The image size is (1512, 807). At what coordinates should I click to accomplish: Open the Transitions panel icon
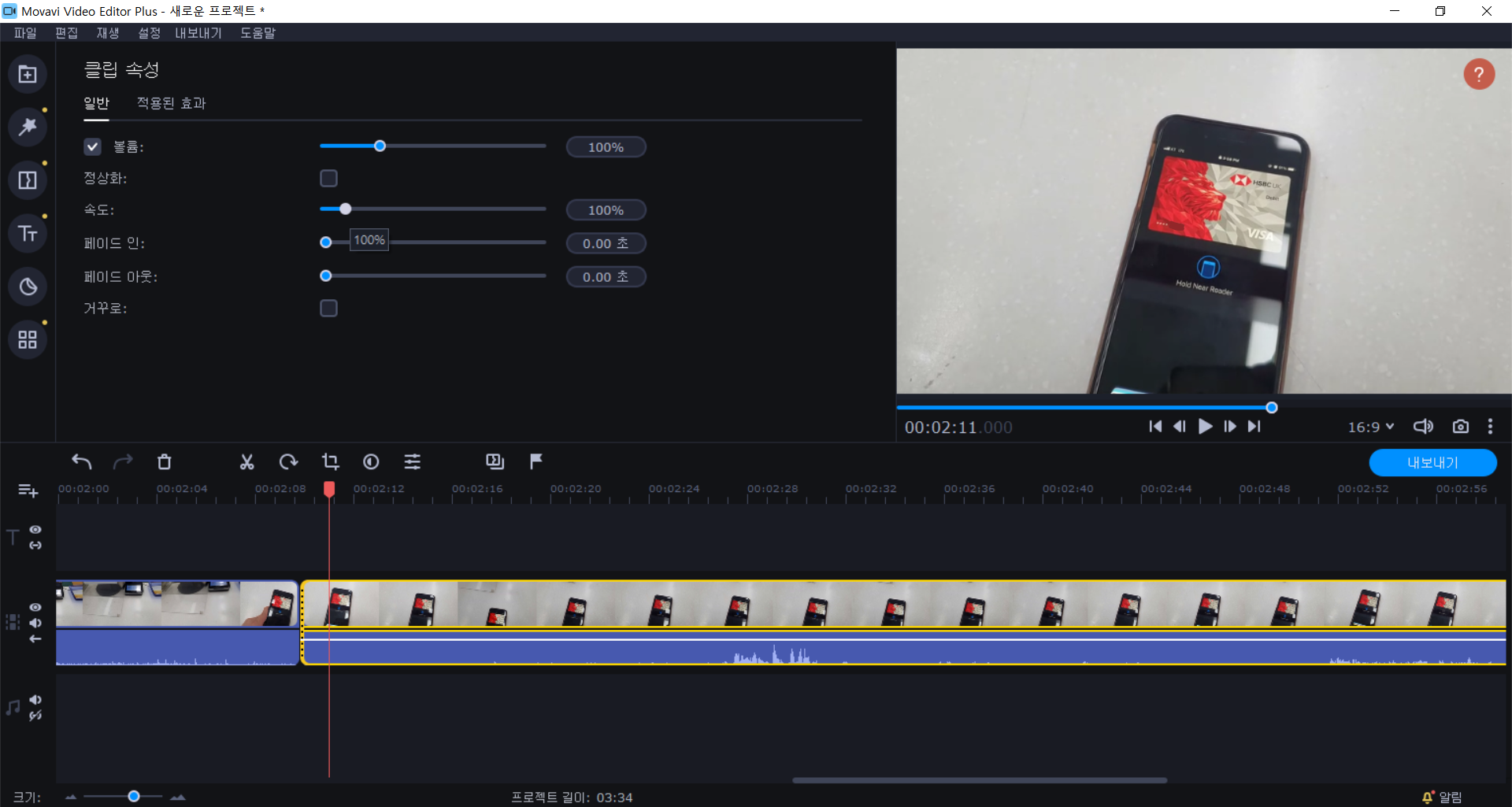tap(28, 180)
